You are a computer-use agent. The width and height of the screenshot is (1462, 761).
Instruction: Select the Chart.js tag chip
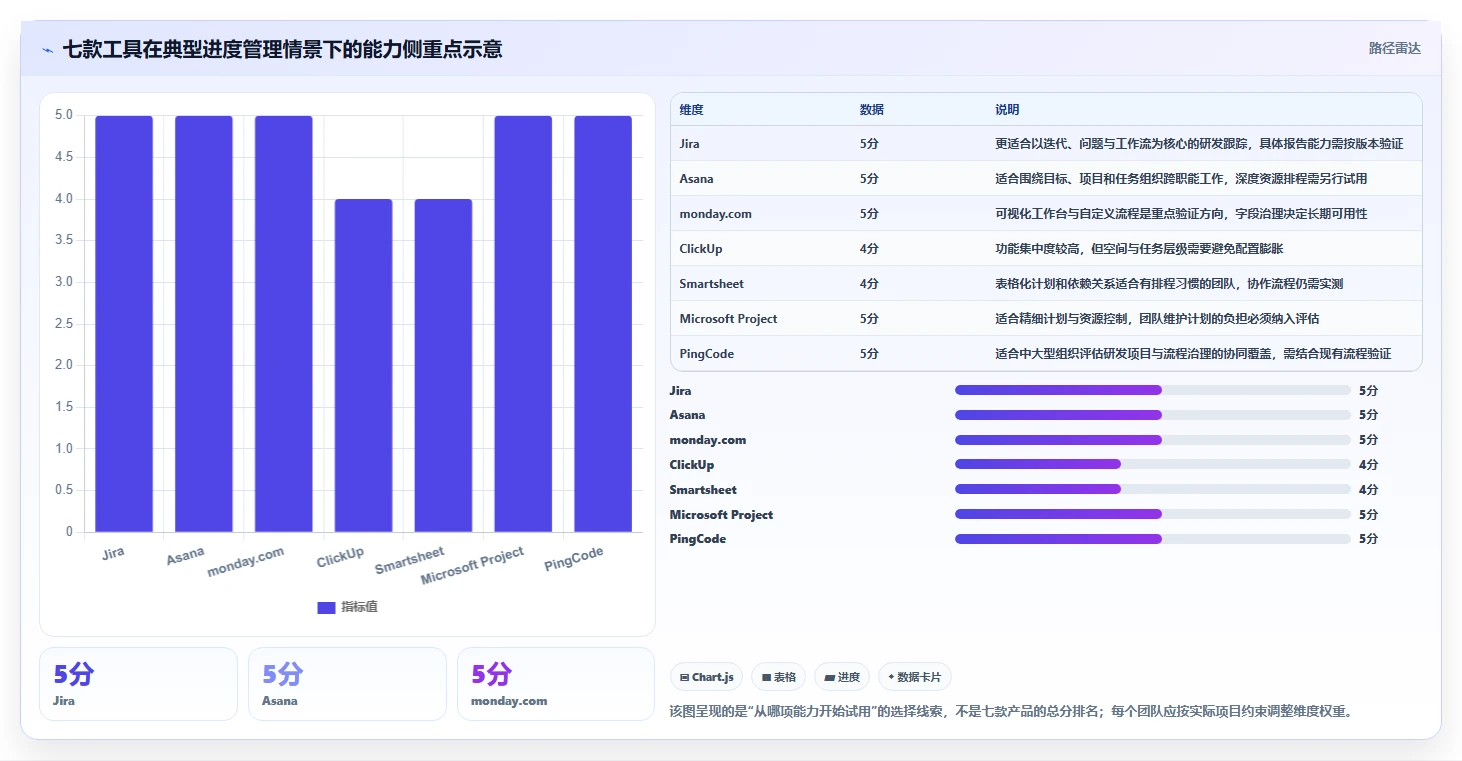pos(706,677)
